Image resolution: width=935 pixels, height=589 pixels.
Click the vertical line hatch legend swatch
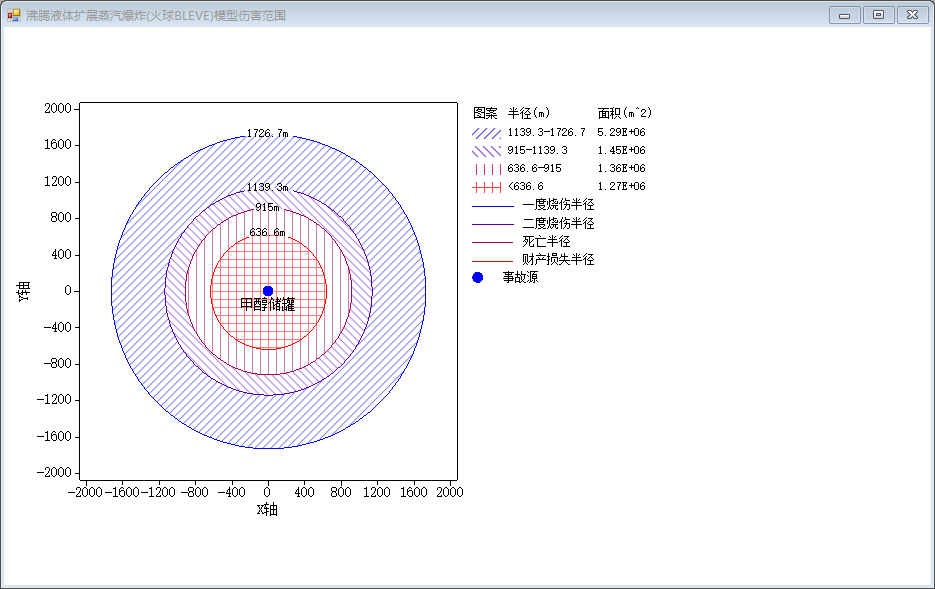click(x=487, y=169)
